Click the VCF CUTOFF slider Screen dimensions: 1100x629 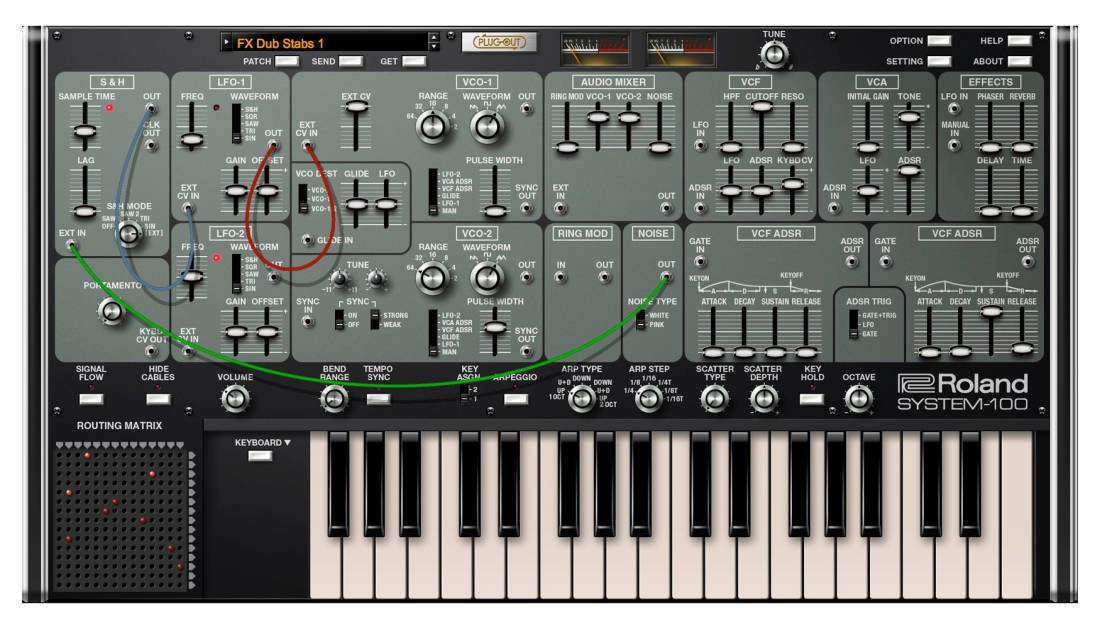[761, 108]
